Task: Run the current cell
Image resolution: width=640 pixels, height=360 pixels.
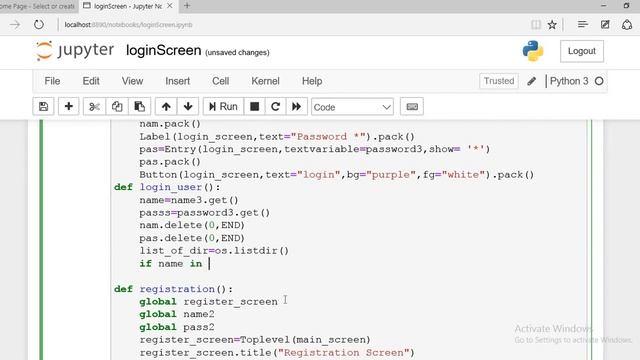Action: click(223, 107)
